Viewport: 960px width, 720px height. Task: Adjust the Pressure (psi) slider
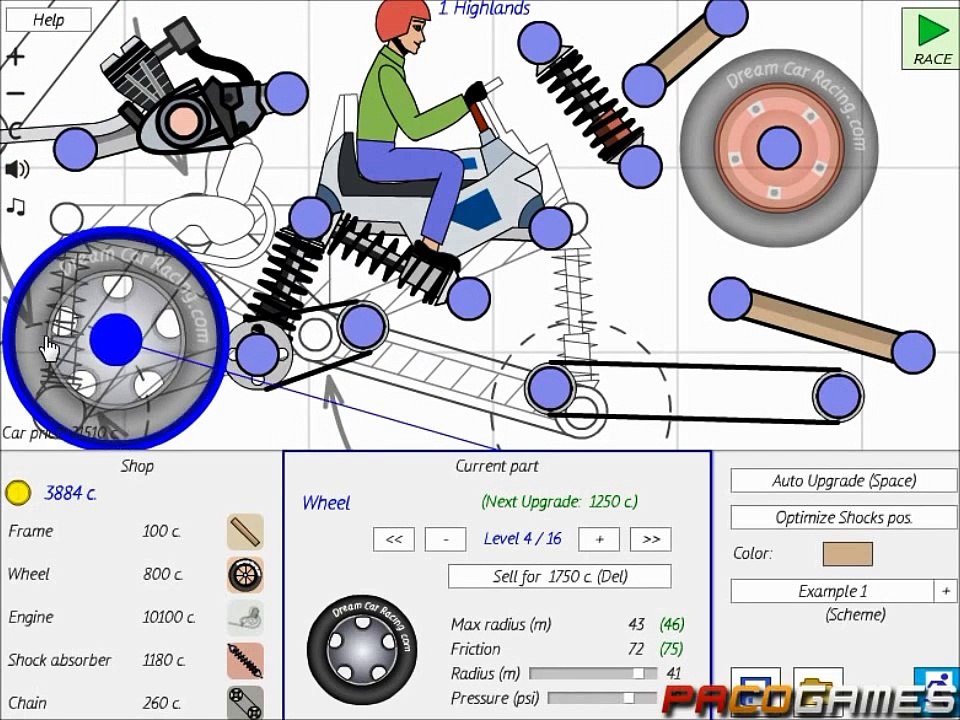[602, 698]
